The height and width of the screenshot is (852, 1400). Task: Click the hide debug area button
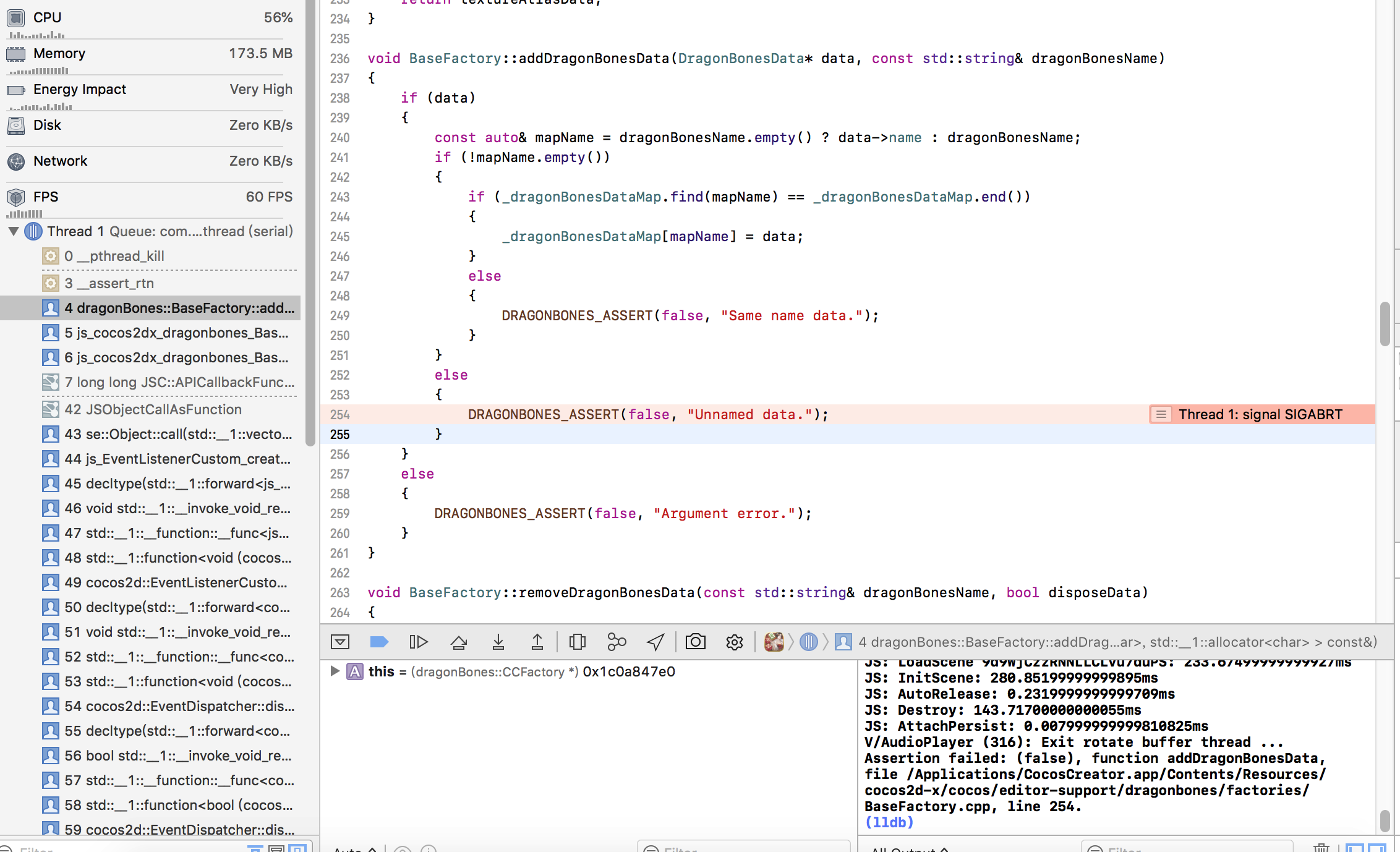click(340, 642)
